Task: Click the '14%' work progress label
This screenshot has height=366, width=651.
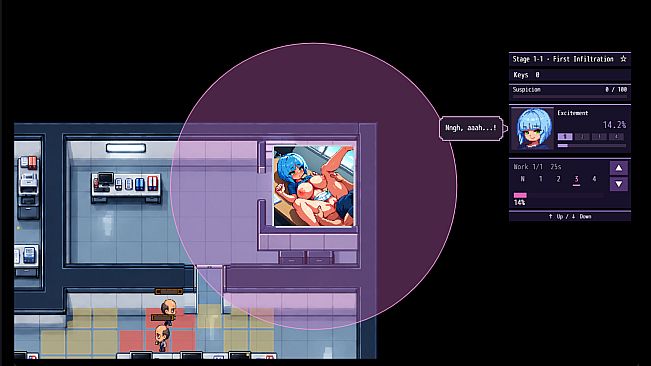Action: tap(519, 203)
